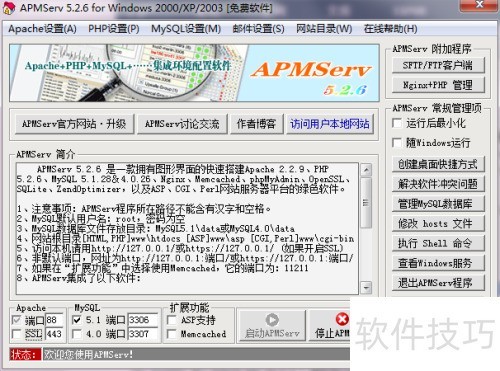Open the 在线帮助(H) menu
500x371 pixels.
(x=390, y=29)
